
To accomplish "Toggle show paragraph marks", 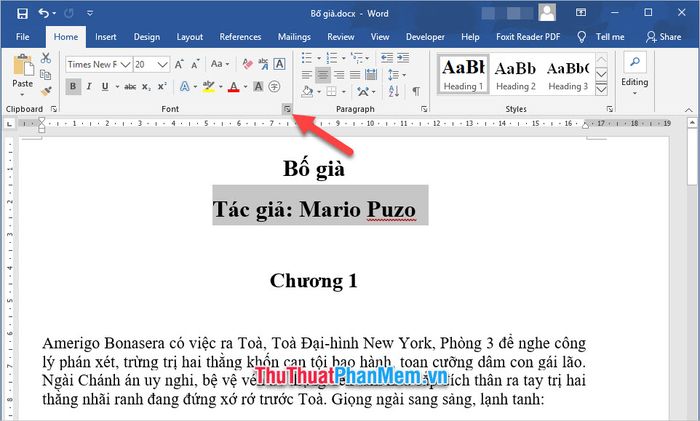I will coord(416,92).
